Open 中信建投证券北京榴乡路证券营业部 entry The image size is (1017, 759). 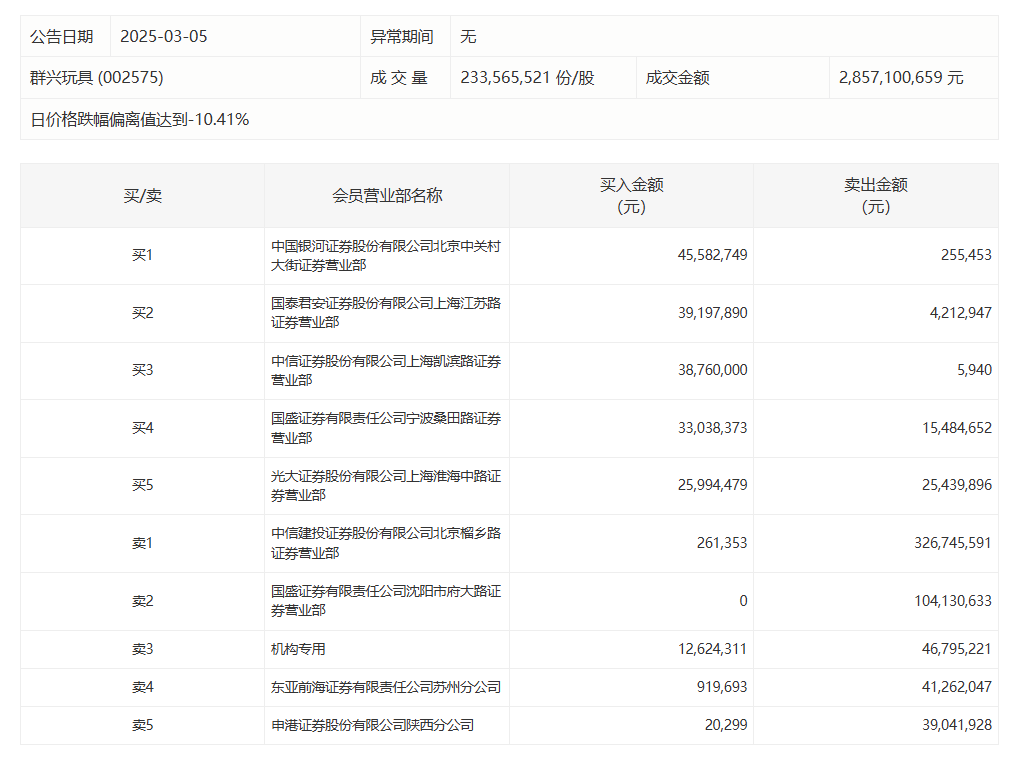(x=385, y=543)
